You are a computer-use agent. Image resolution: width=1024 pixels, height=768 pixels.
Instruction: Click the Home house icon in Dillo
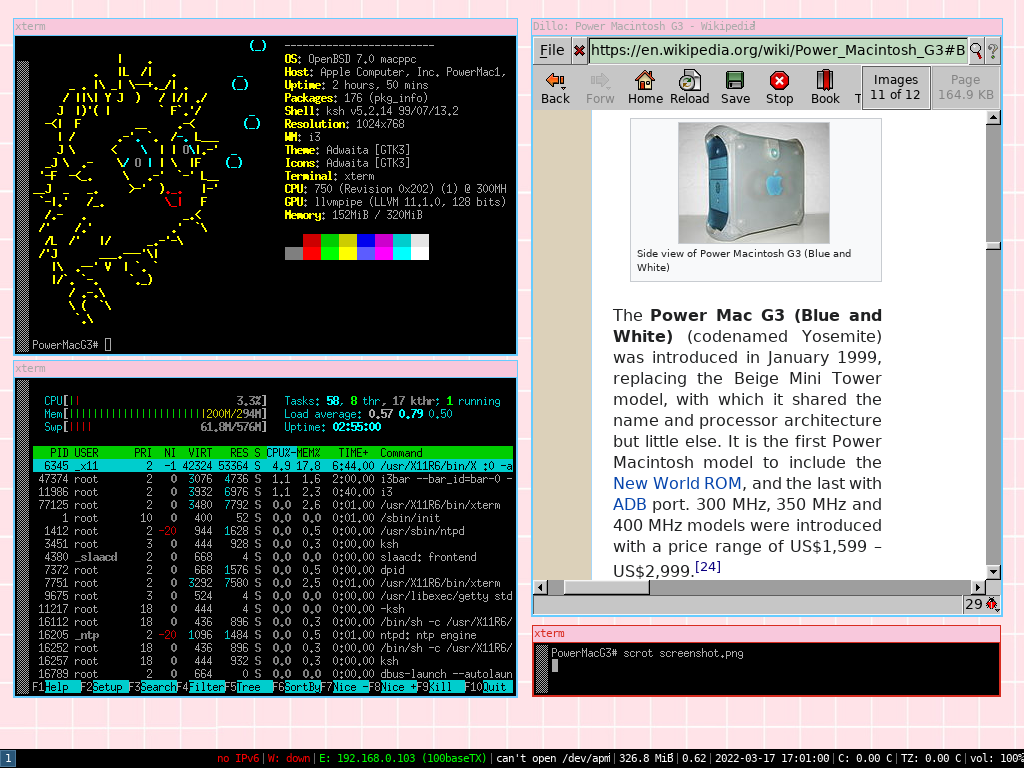coord(645,88)
